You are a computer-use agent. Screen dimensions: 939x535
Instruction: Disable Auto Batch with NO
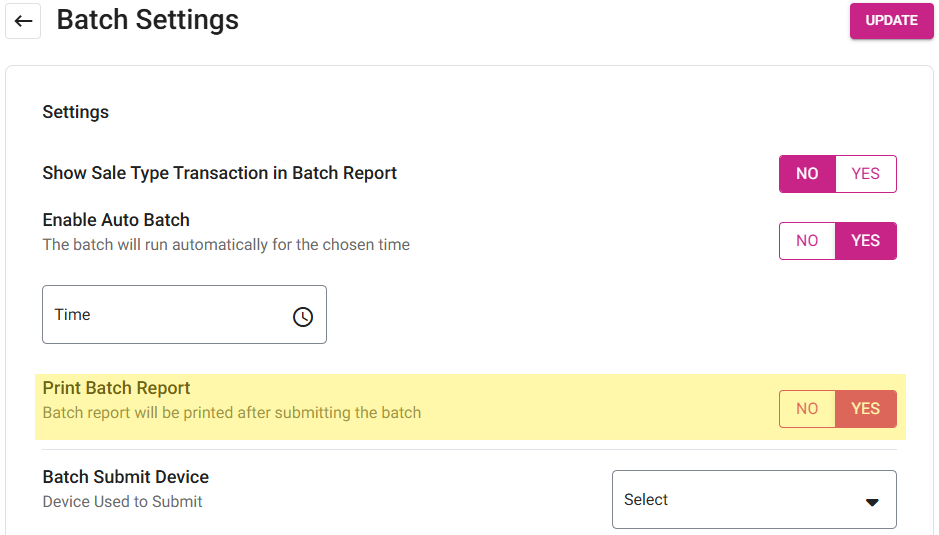click(807, 241)
